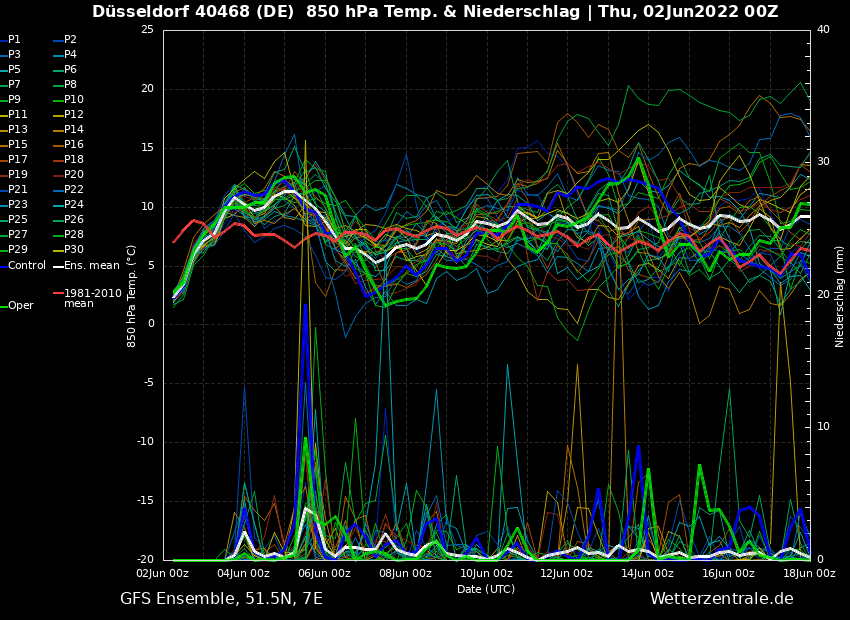Viewport: 850px width, 620px height.
Task: Click the 10Jun 00z date tick
Action: (x=486, y=573)
